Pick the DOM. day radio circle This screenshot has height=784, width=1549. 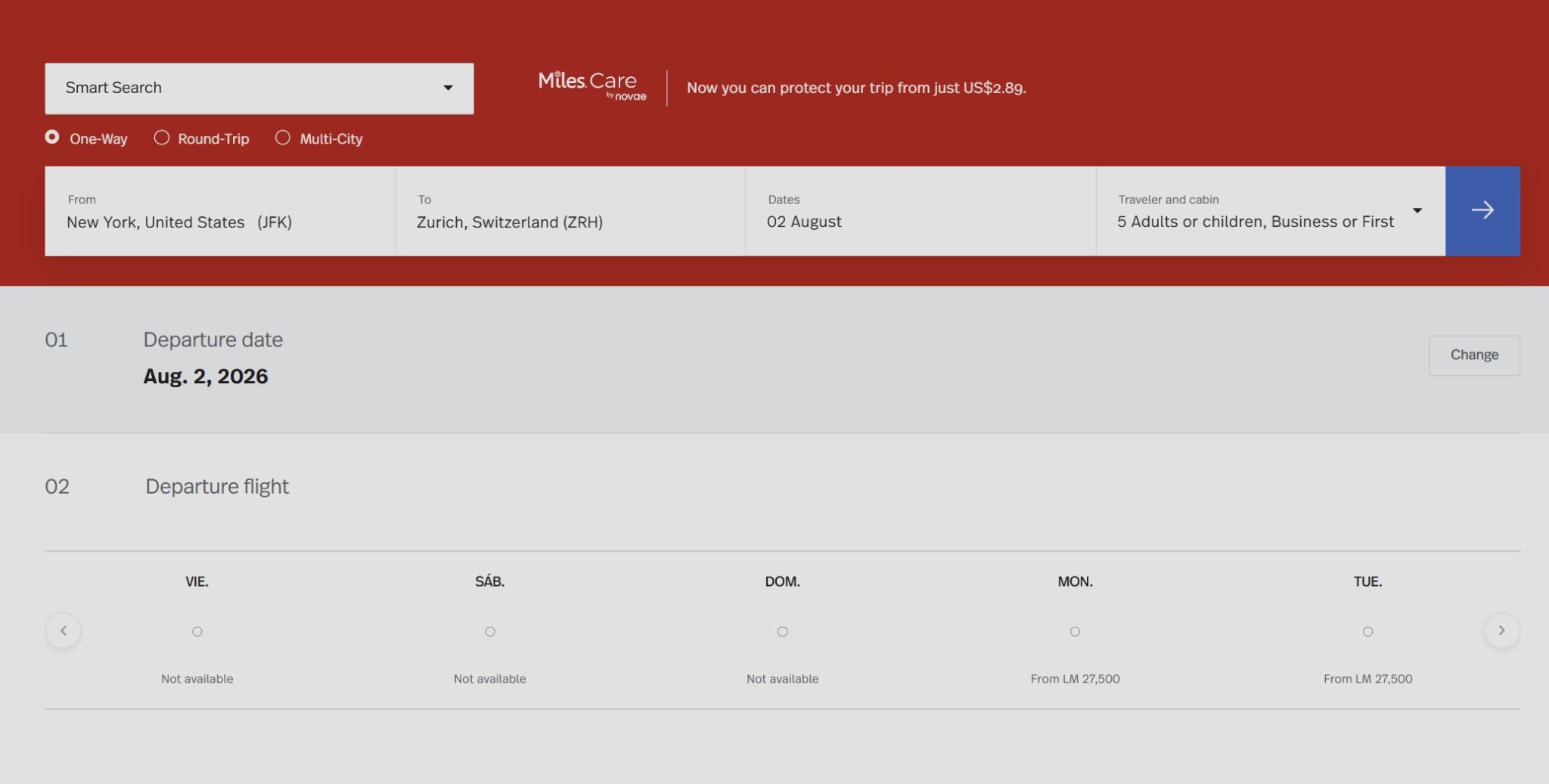(782, 631)
